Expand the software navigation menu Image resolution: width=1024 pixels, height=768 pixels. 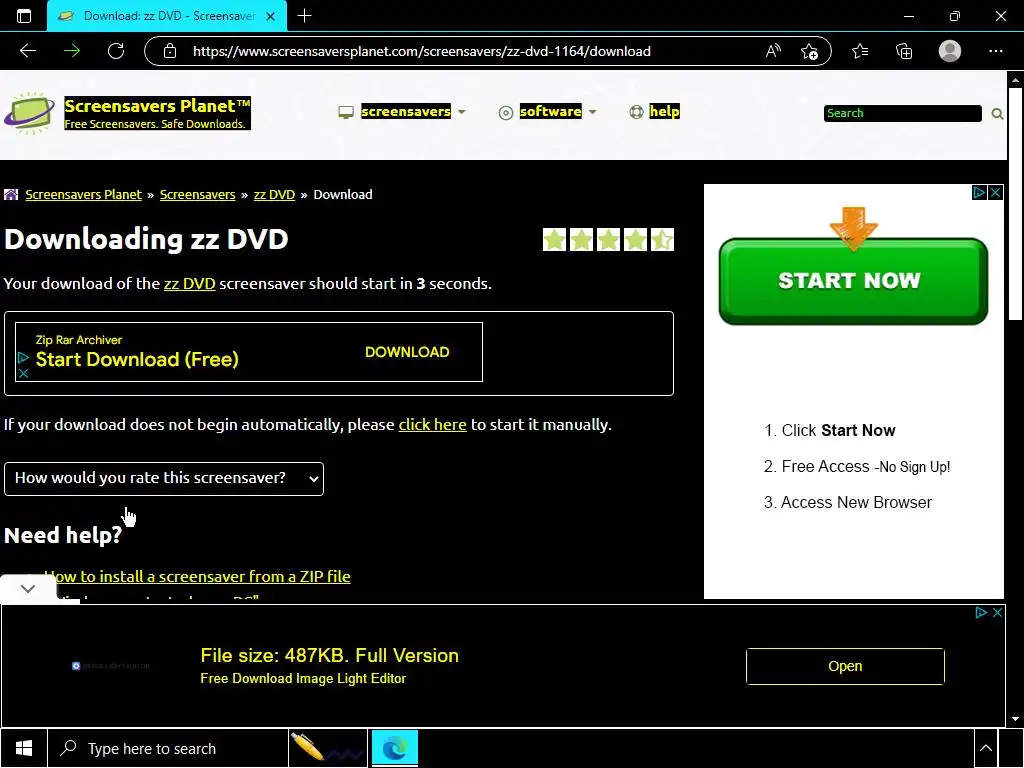[x=547, y=112]
